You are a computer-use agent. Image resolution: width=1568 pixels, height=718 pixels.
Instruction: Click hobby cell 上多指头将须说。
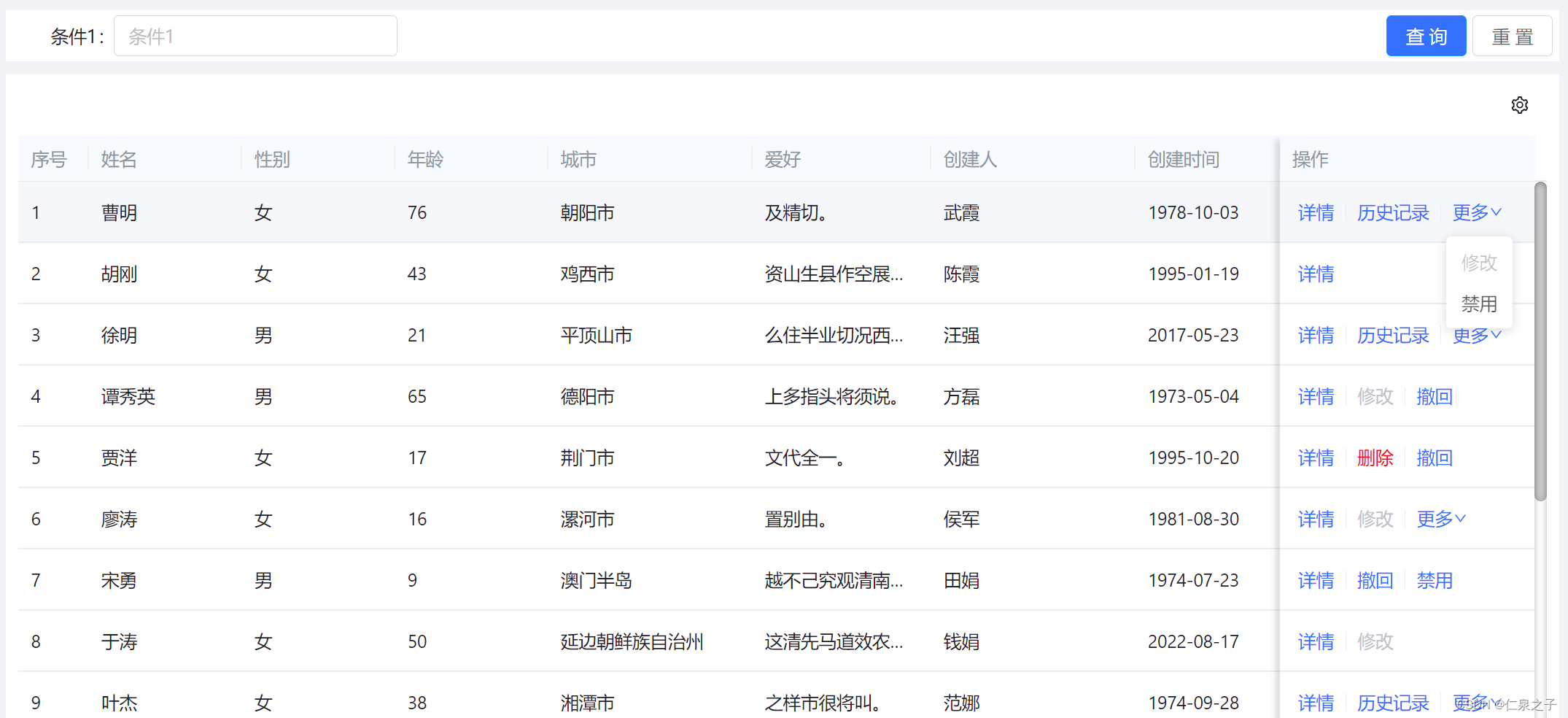(x=831, y=396)
